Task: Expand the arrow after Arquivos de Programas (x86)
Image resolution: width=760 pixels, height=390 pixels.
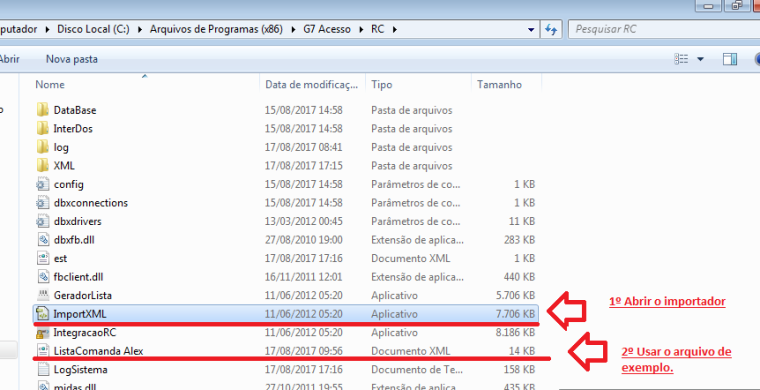Action: click(293, 29)
